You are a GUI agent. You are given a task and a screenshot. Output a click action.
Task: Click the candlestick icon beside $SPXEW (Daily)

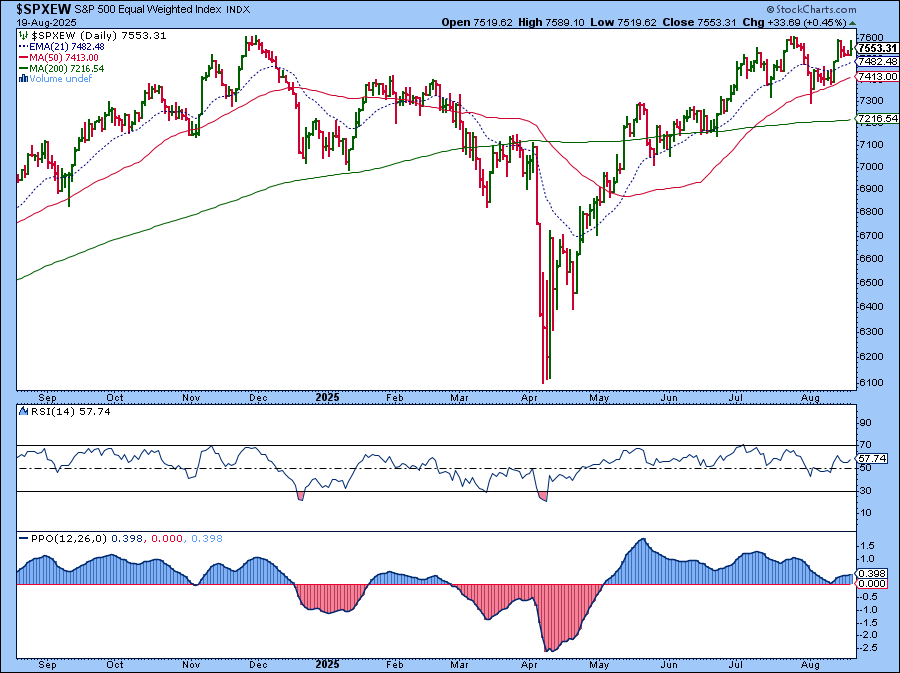coord(22,36)
